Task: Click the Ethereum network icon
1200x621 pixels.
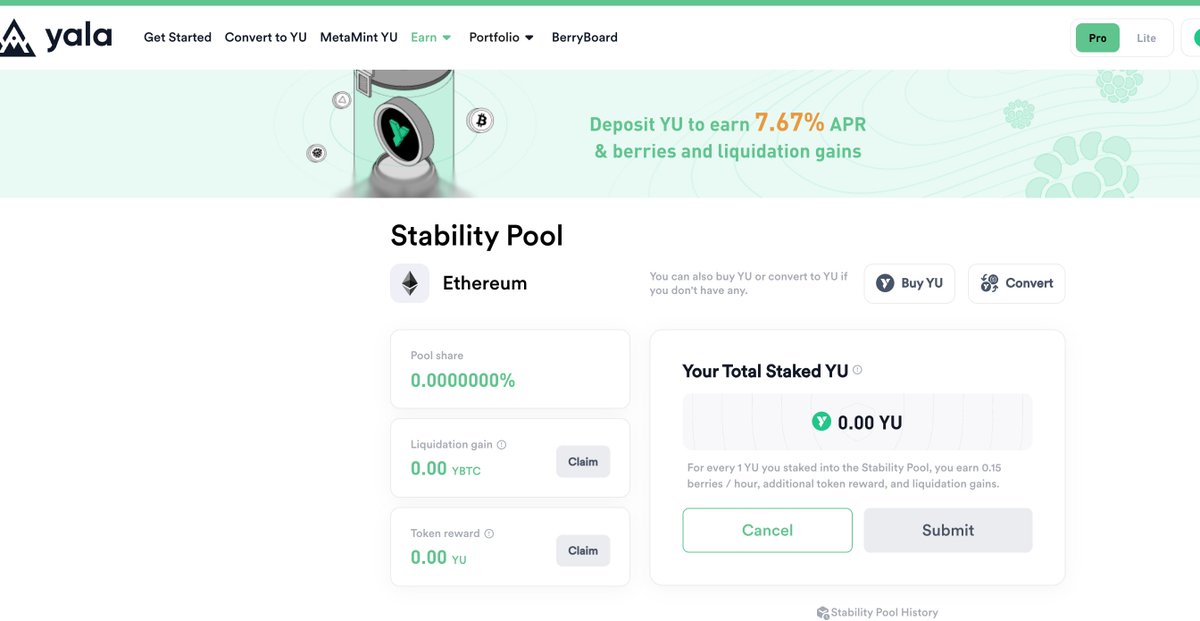Action: (x=410, y=283)
